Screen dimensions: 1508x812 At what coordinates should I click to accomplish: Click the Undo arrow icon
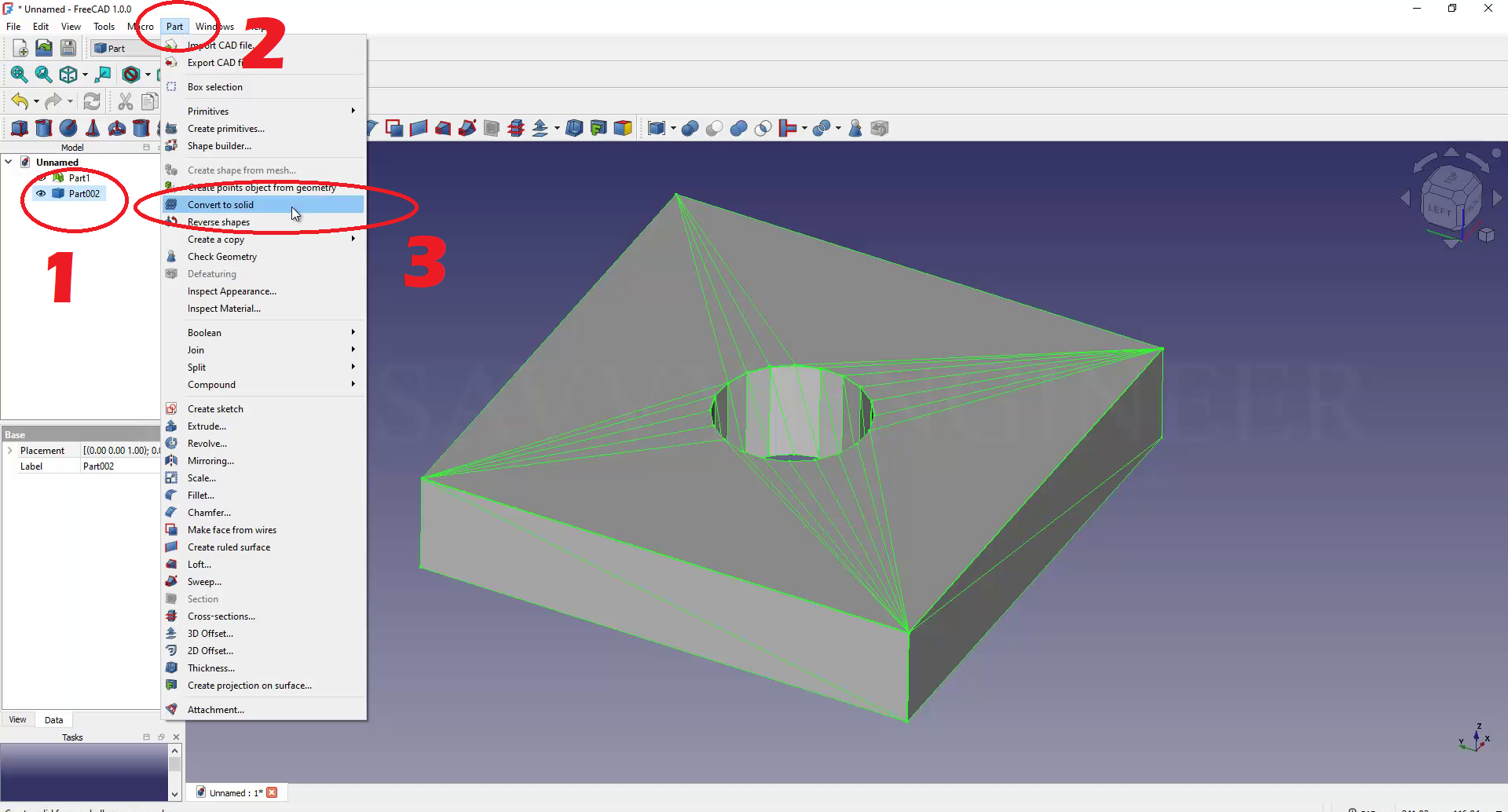coord(20,101)
